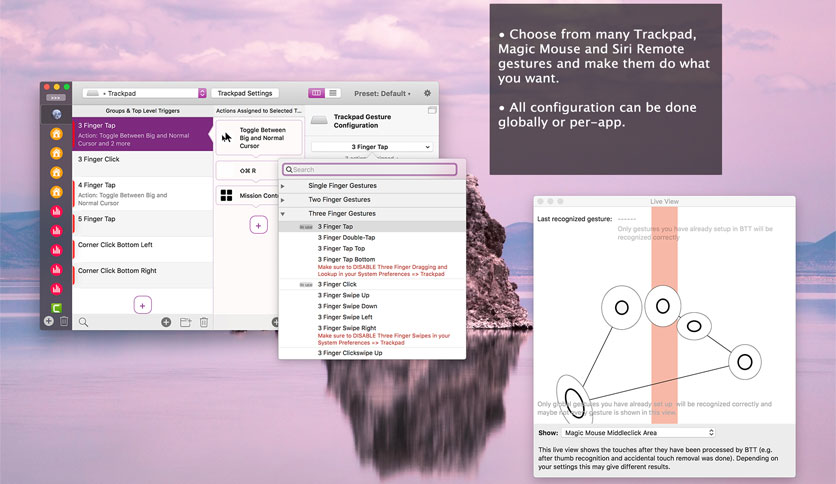Select the 4 Finger Tap trigger row

click(142, 193)
